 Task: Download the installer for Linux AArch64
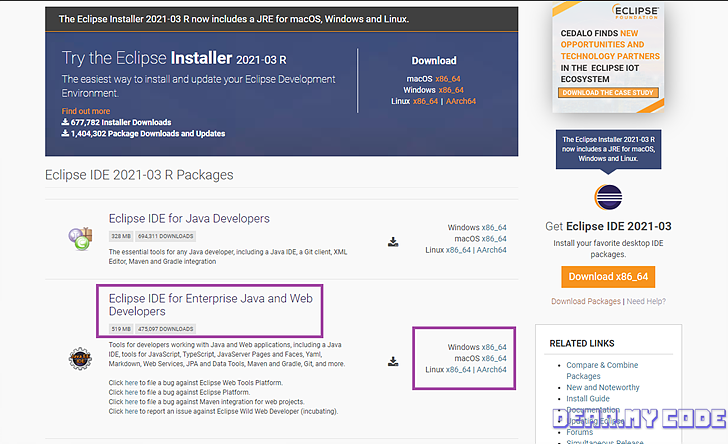coord(461,101)
